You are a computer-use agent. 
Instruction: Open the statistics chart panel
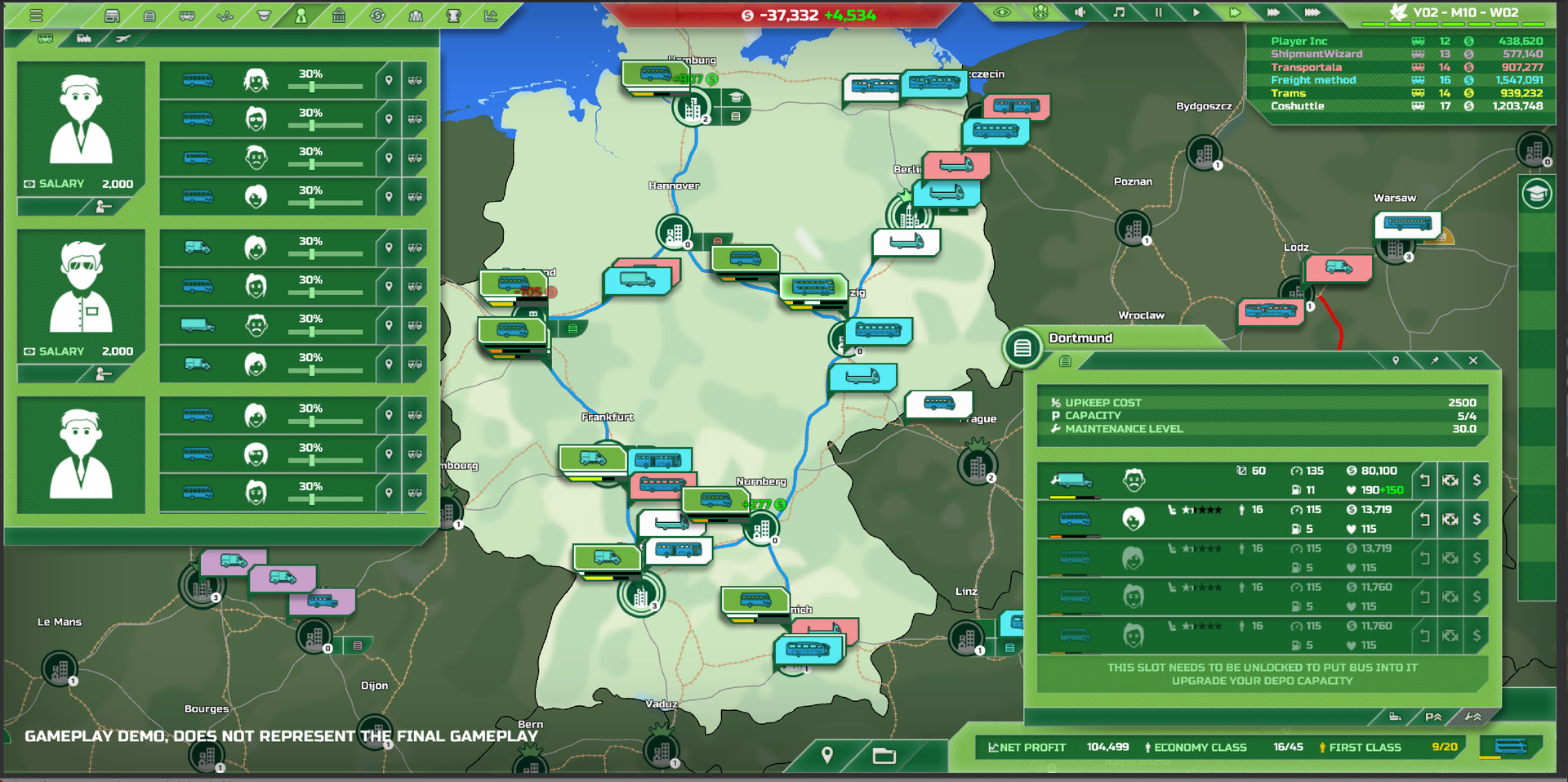[x=491, y=15]
